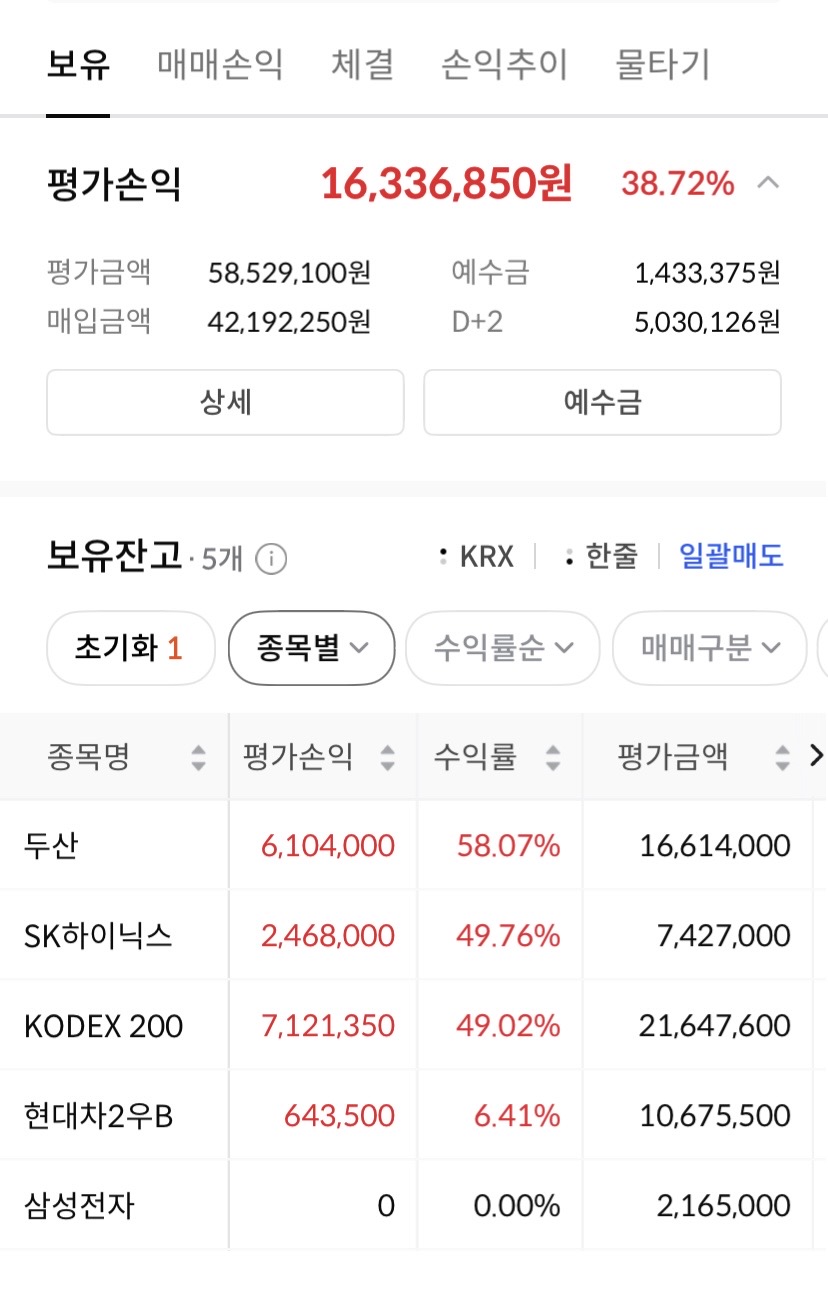The image size is (828, 1303).
Task: Tap the 일괄매도 link
Action: (x=731, y=556)
